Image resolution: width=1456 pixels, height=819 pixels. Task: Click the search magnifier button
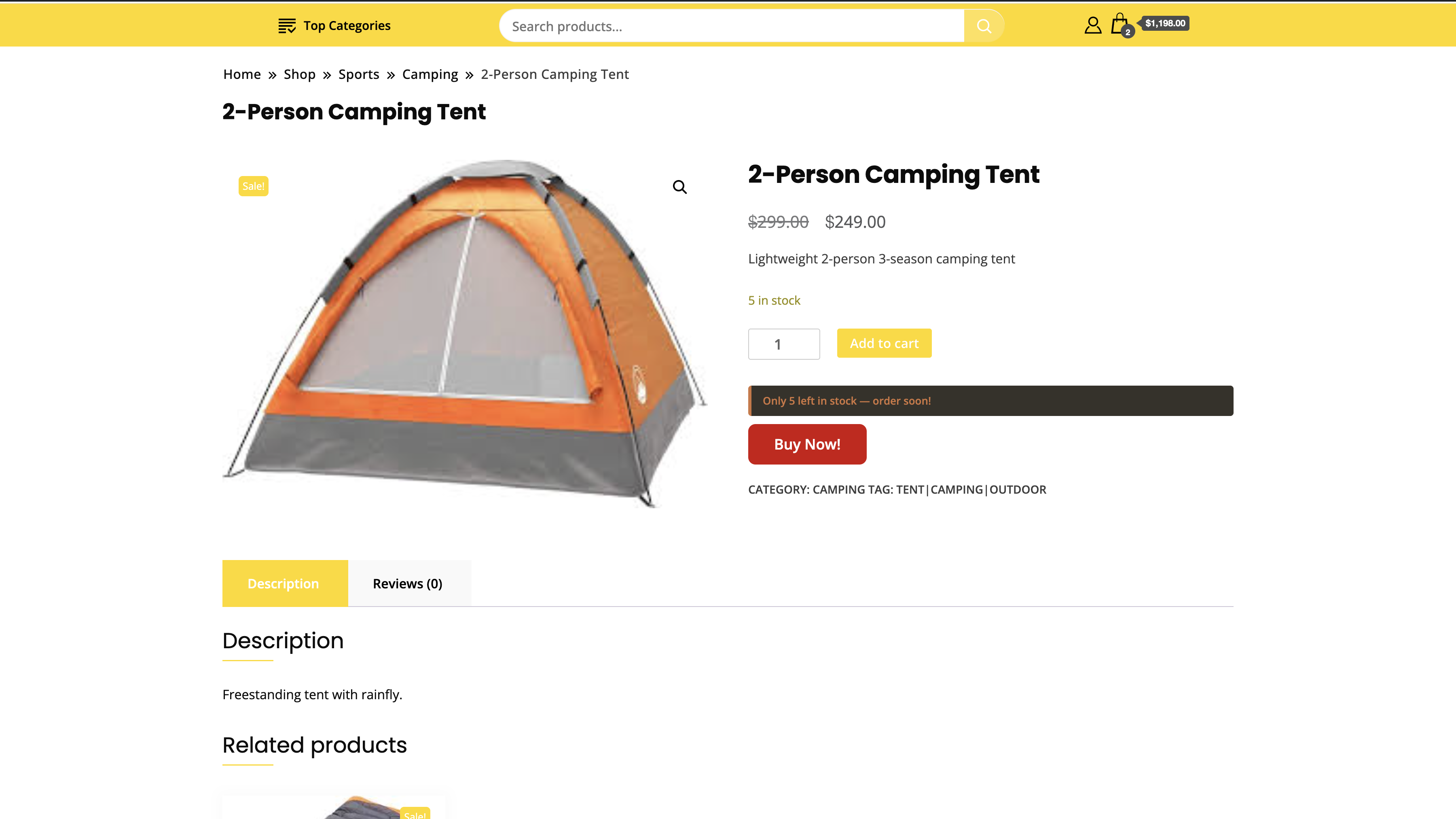984,26
